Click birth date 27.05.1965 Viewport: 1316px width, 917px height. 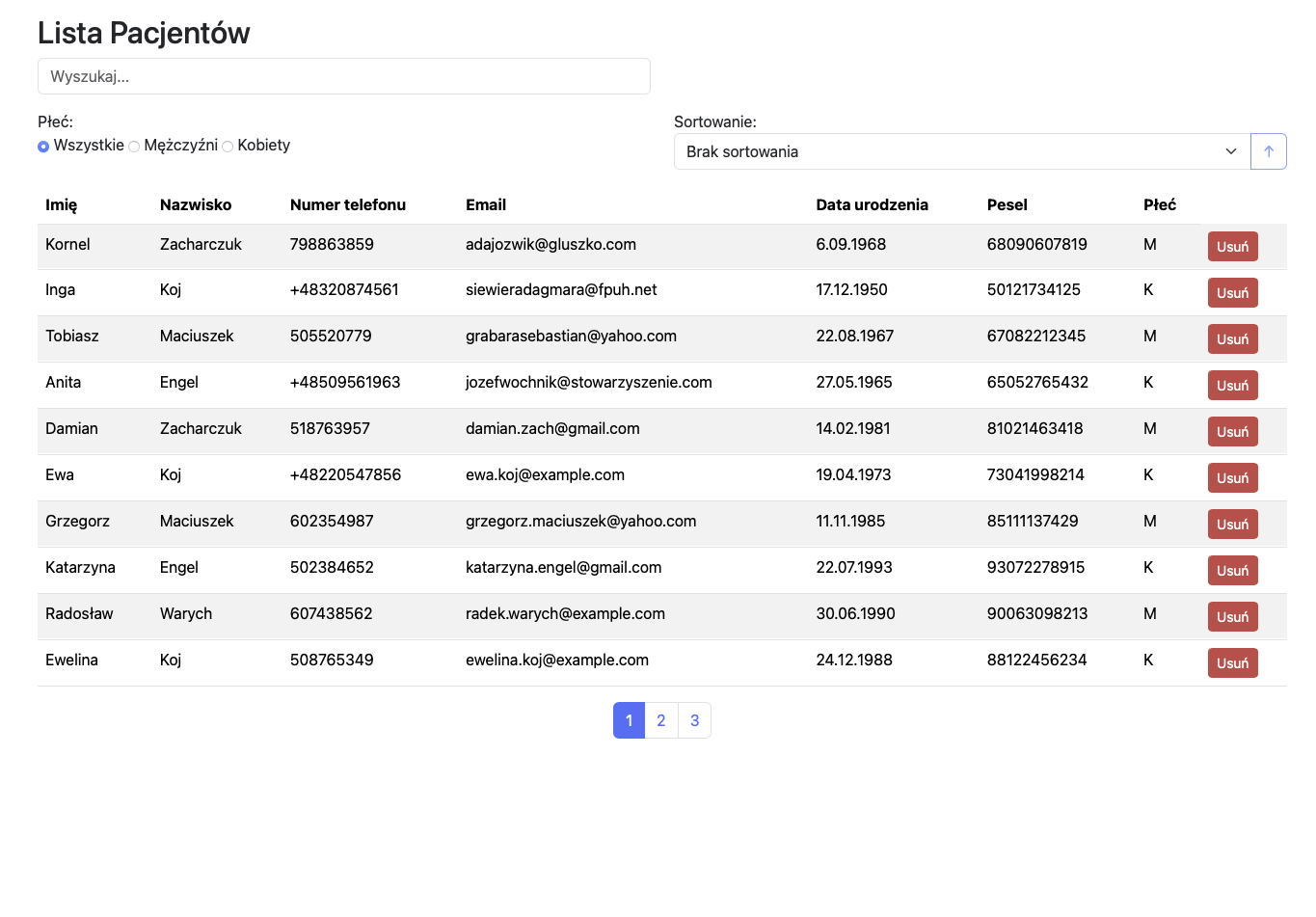click(x=854, y=382)
